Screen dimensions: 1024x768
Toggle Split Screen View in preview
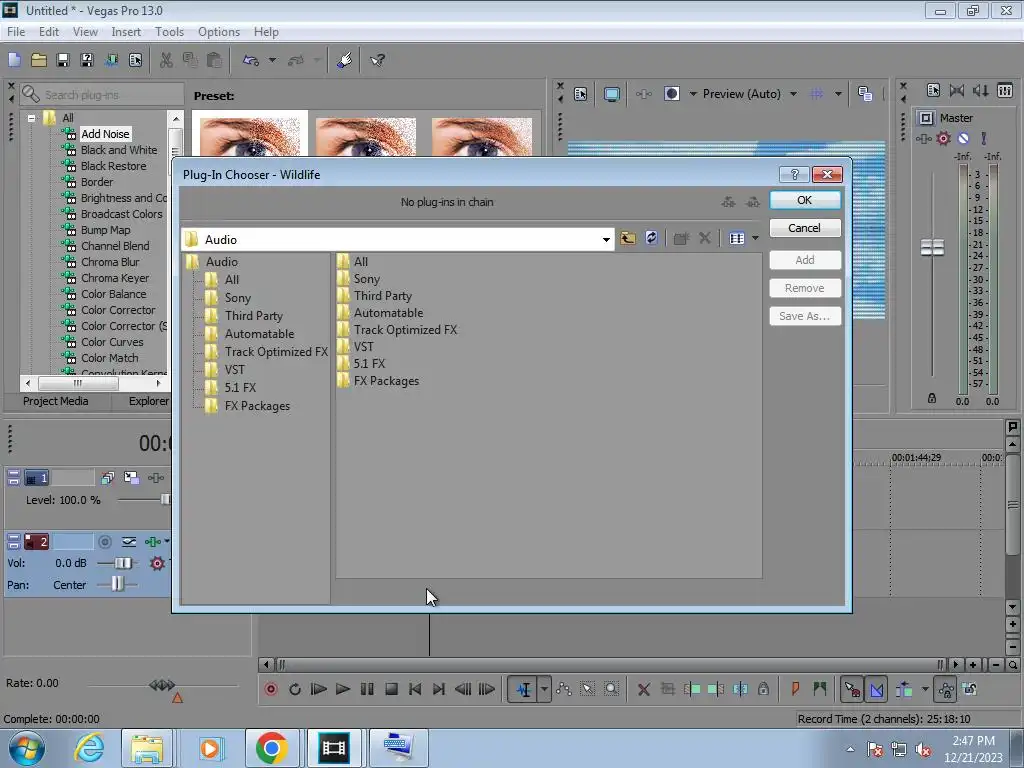pos(672,94)
